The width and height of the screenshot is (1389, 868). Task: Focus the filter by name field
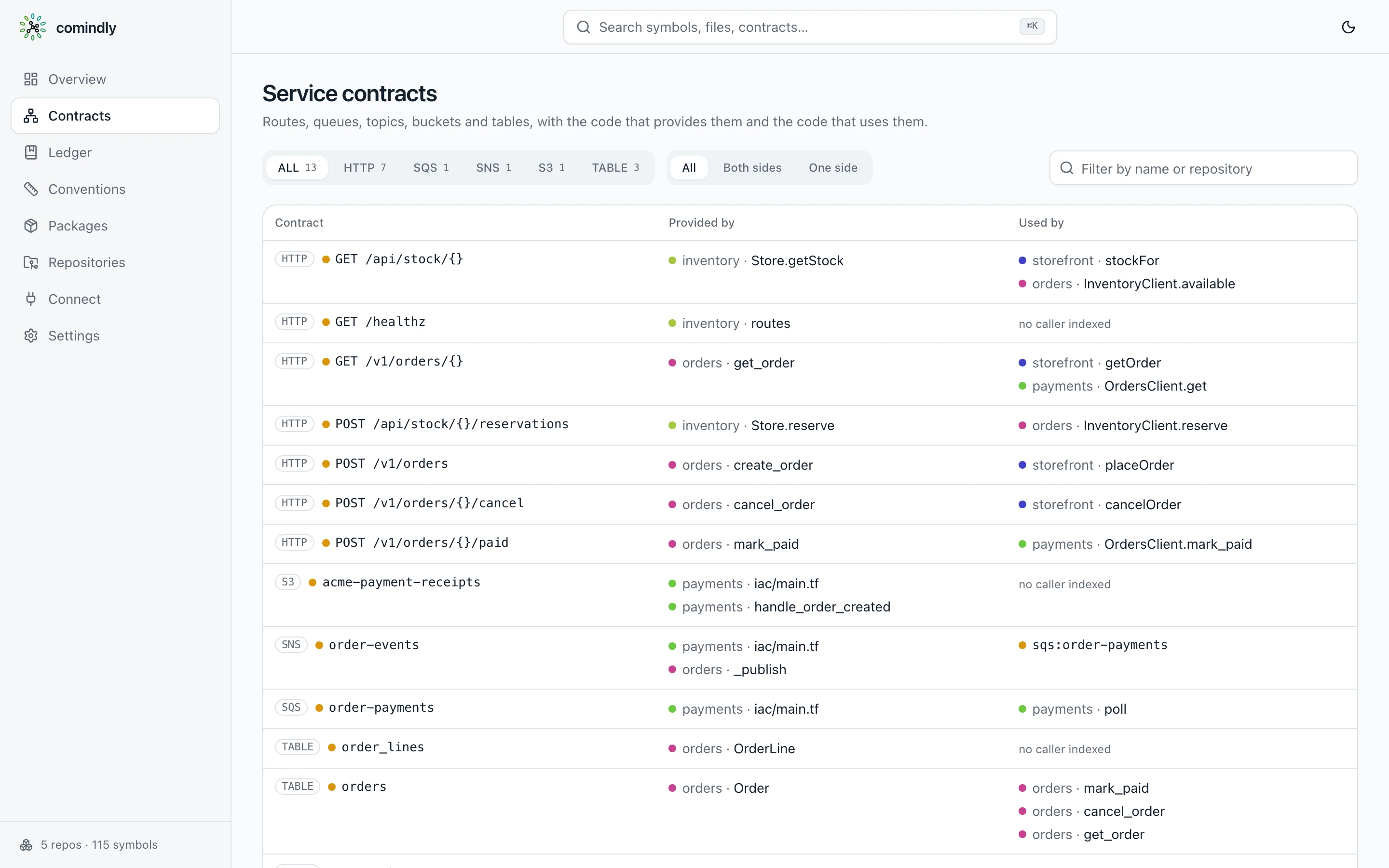[1203, 168]
